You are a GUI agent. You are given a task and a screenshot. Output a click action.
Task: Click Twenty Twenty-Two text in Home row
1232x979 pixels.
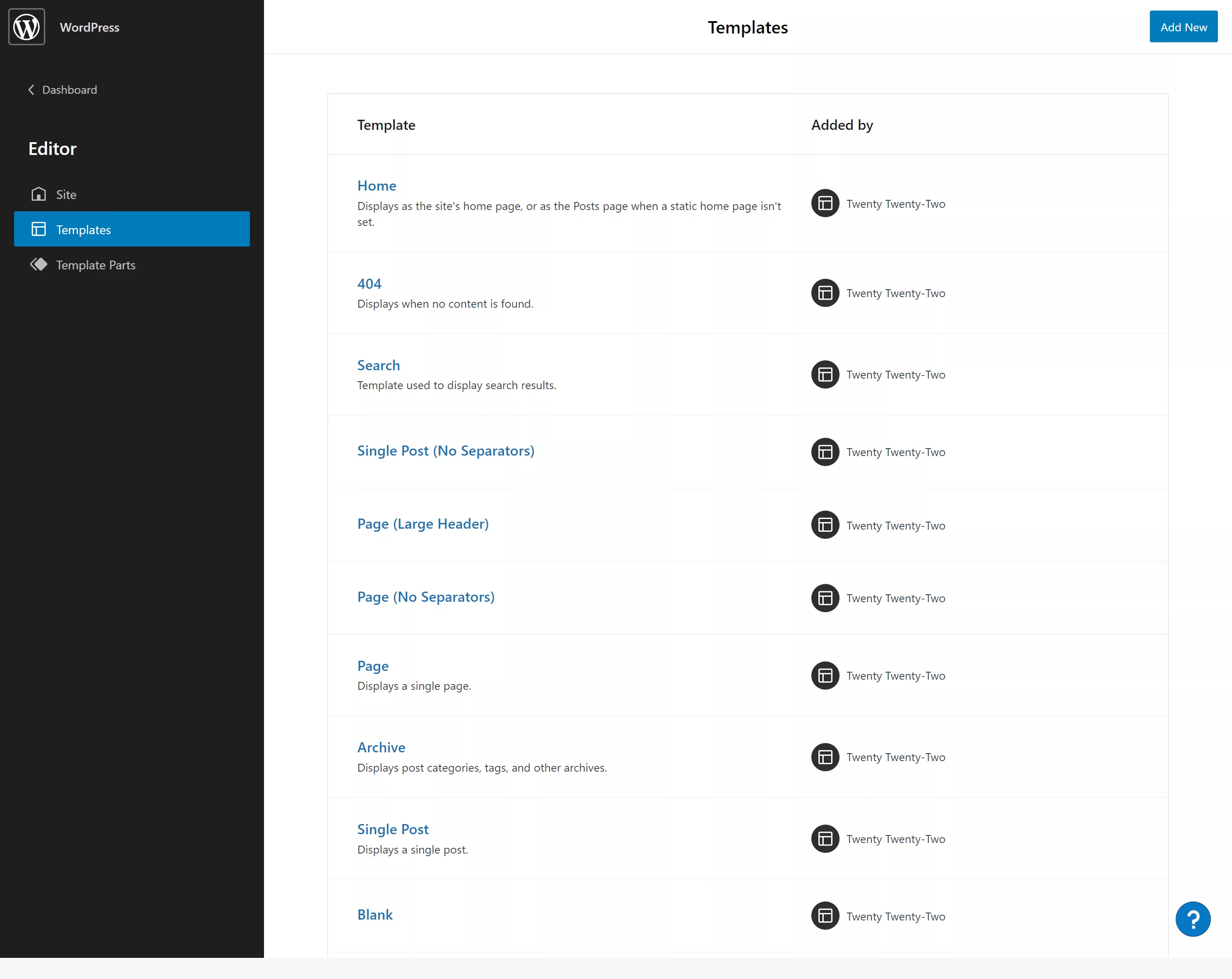[x=896, y=203]
